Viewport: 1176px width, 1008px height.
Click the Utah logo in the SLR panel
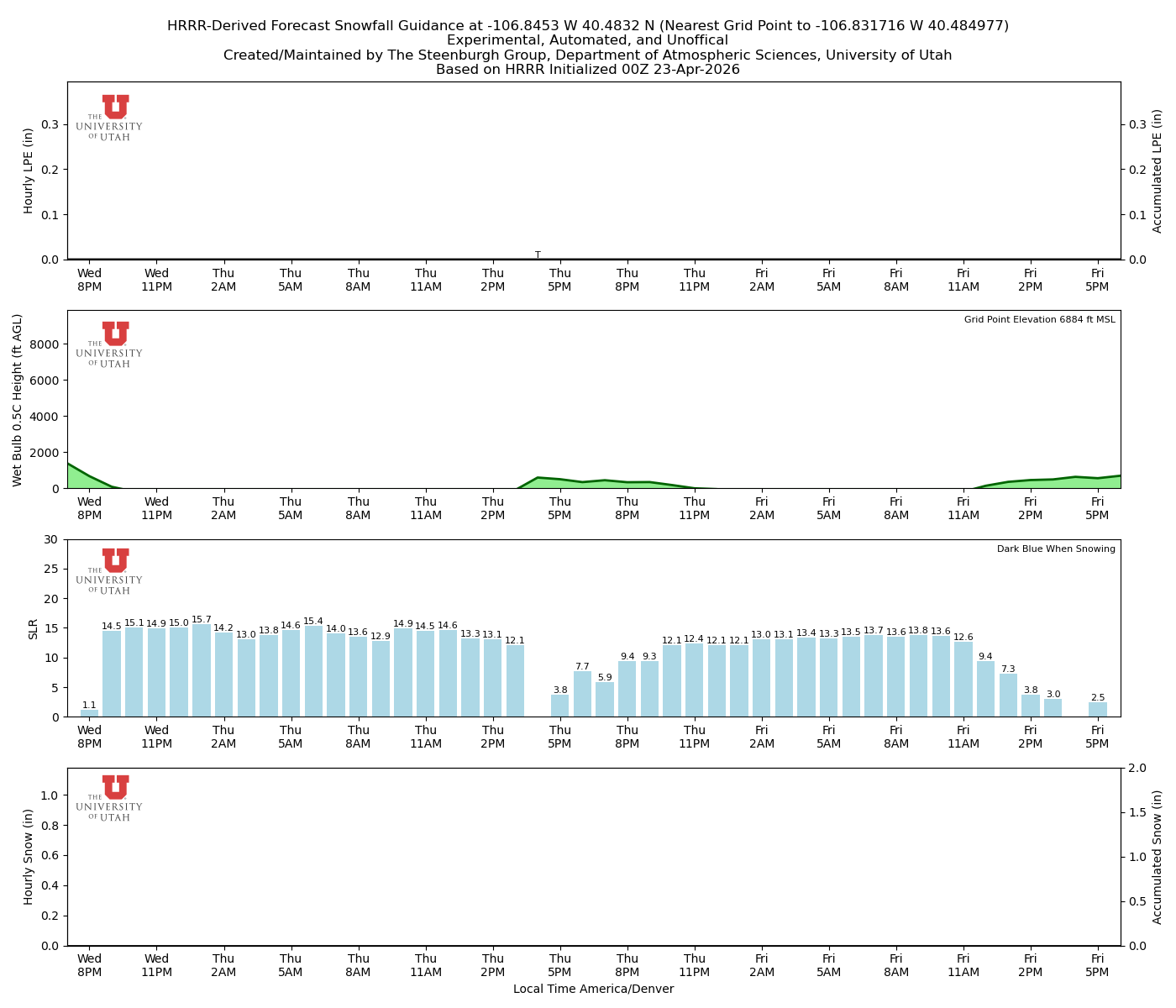[110, 571]
